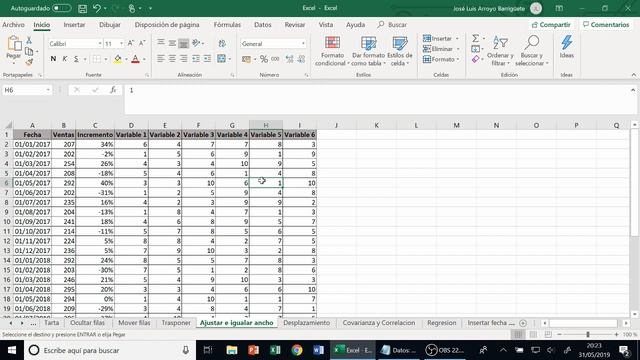Click the Buscar search box in ribbon
Image resolution: width=640 pixels, height=360 pixels.
coord(392,25)
